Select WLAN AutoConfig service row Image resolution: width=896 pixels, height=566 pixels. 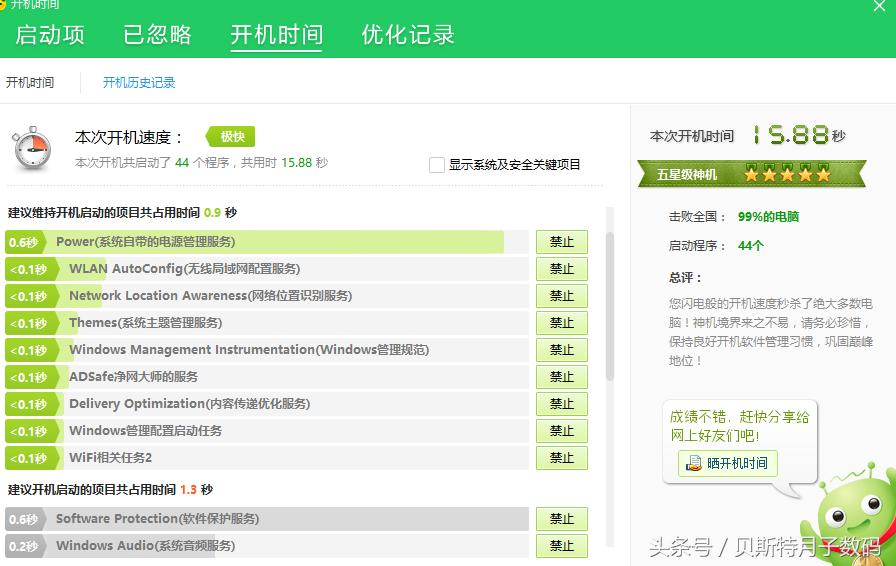tap(267, 269)
